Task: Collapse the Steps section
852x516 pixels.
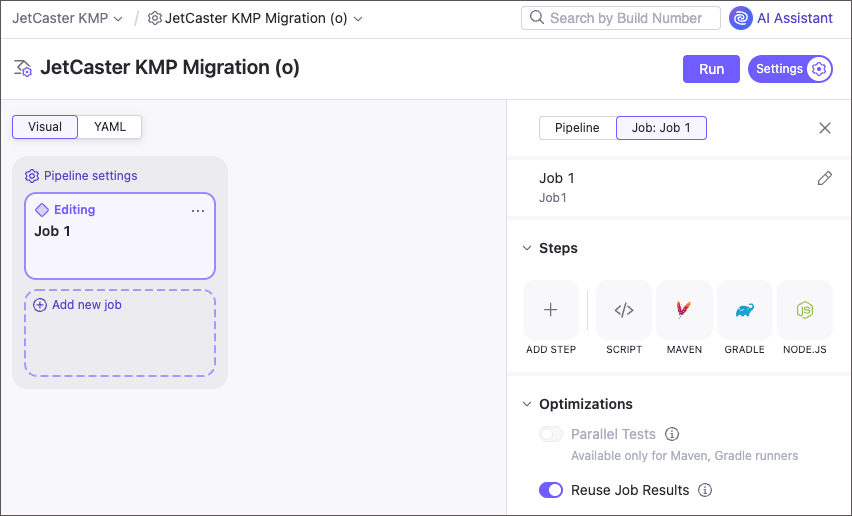Action: point(527,248)
